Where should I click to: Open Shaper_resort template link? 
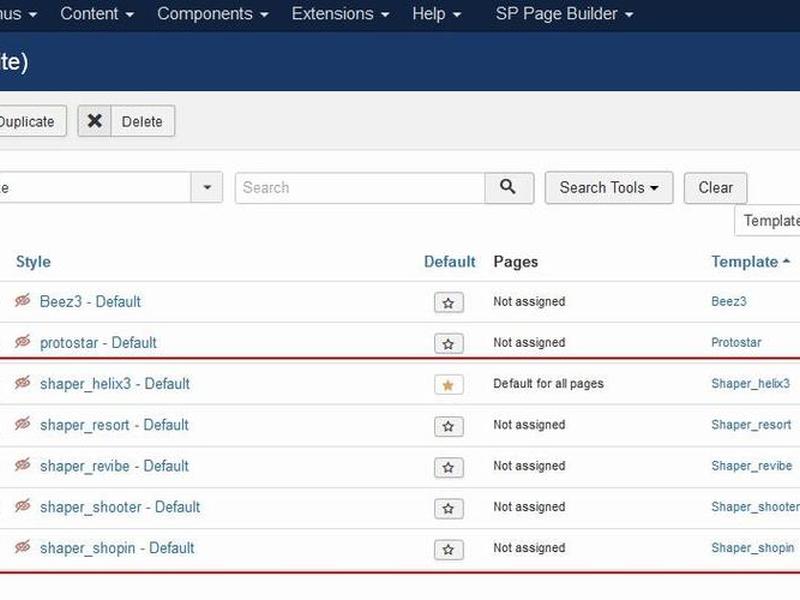pos(751,424)
